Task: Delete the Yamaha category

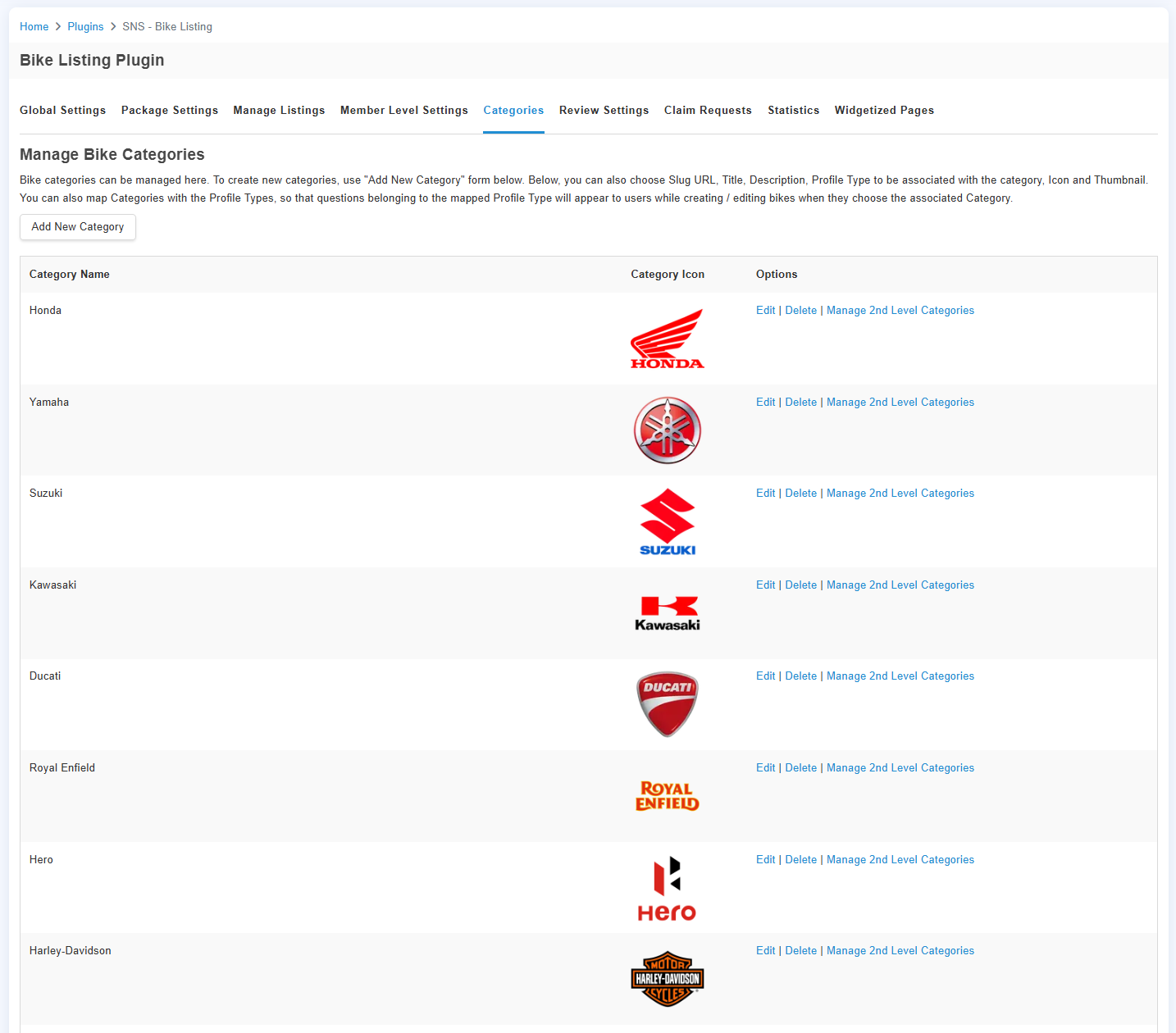Action: tap(800, 403)
